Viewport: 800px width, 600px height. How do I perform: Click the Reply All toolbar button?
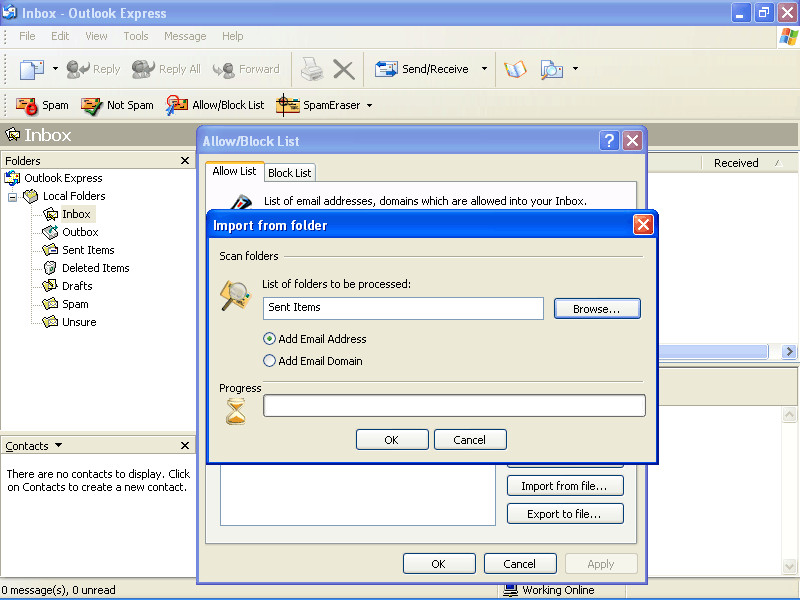click(x=166, y=69)
